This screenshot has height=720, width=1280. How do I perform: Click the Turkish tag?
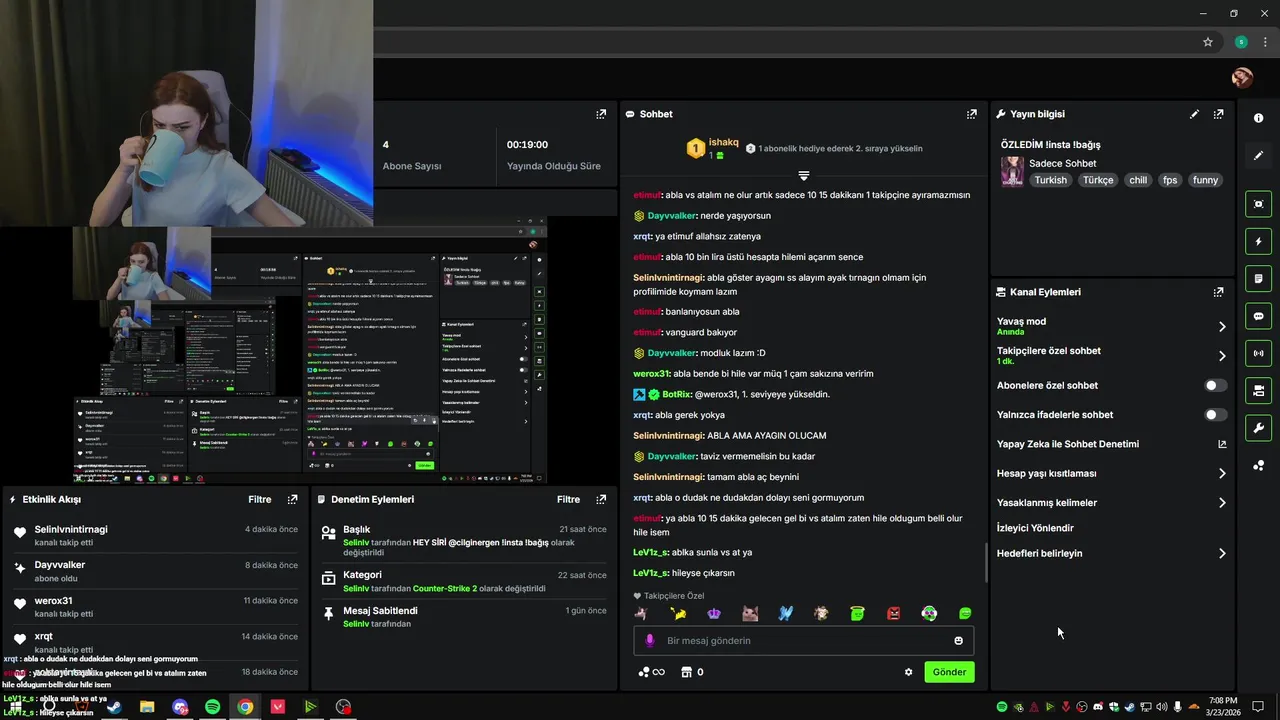point(1051,180)
